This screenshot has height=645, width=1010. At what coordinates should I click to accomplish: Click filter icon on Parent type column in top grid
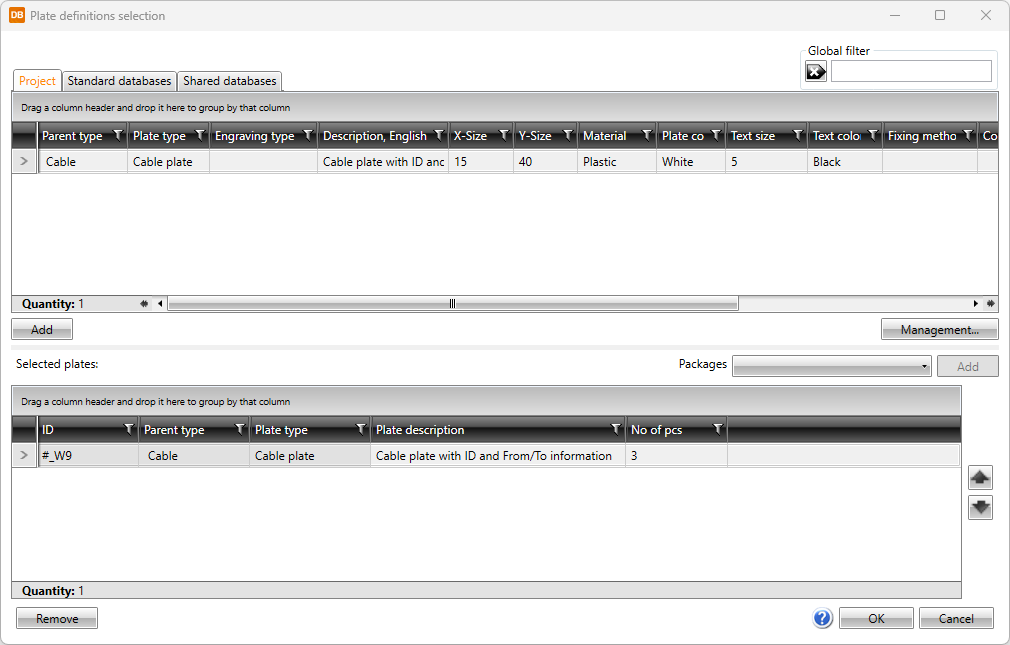click(117, 136)
